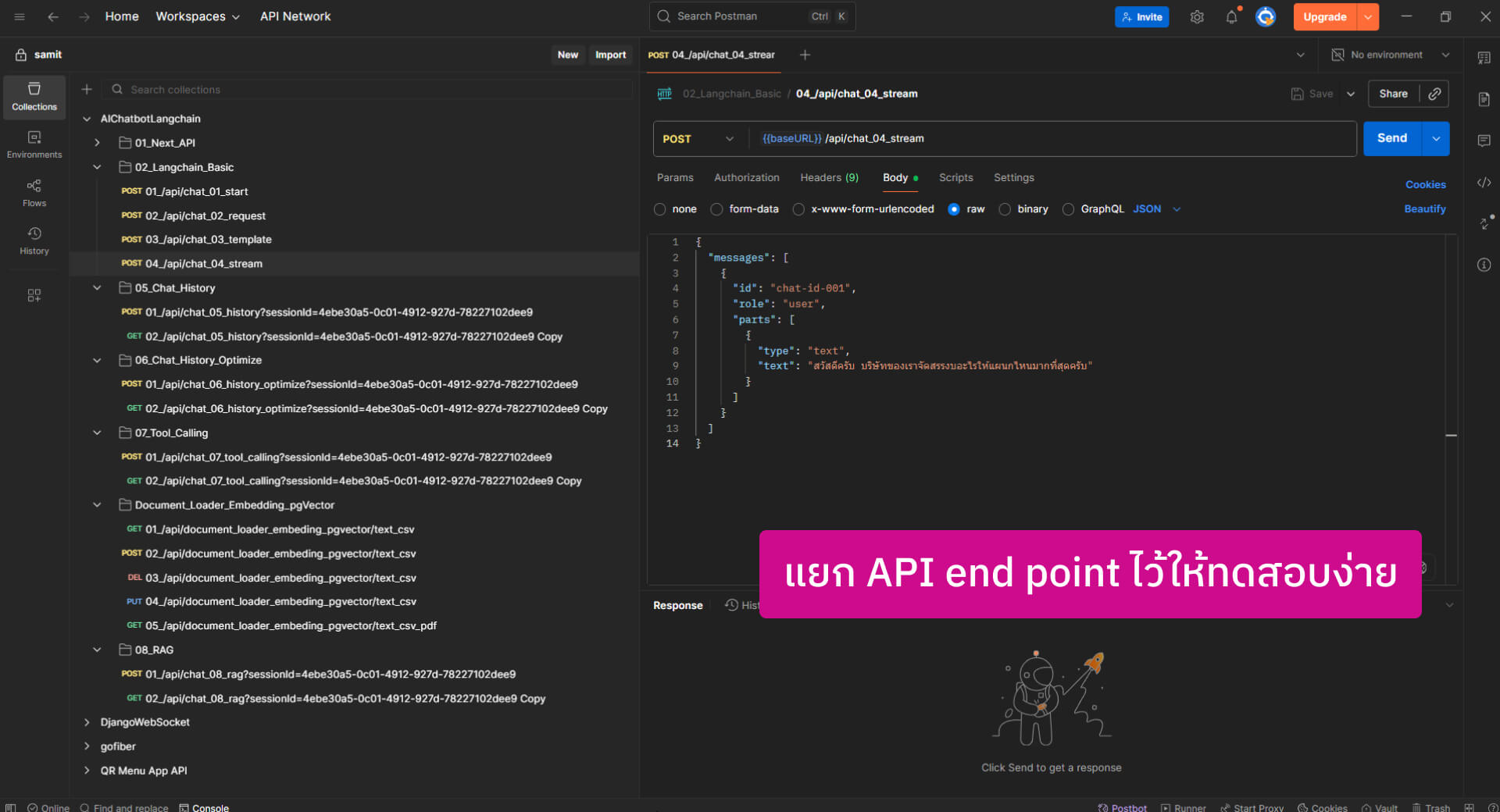Click the Send request button
The height and width of the screenshot is (812, 1500).
[x=1391, y=138]
